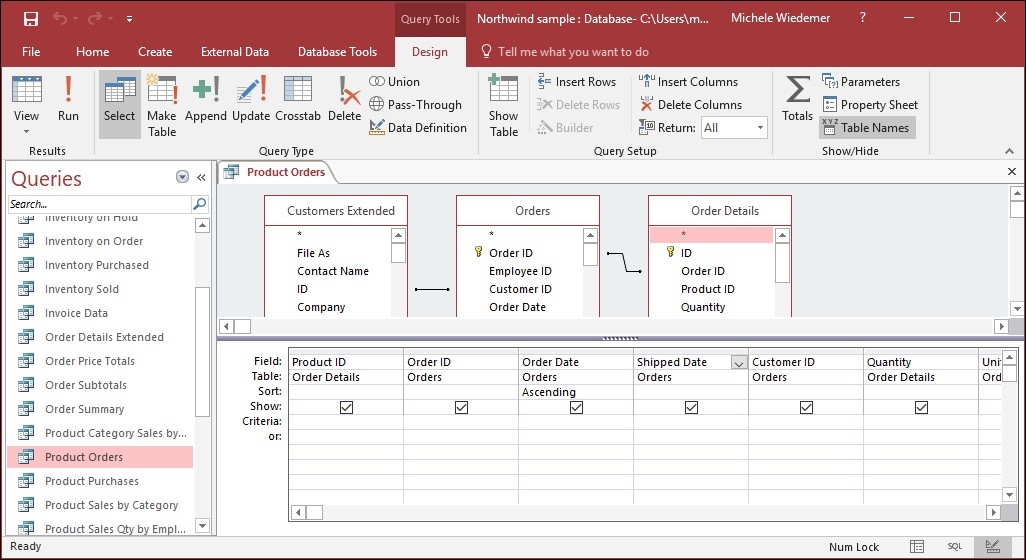Open Product Sales by Category query

(x=111, y=505)
